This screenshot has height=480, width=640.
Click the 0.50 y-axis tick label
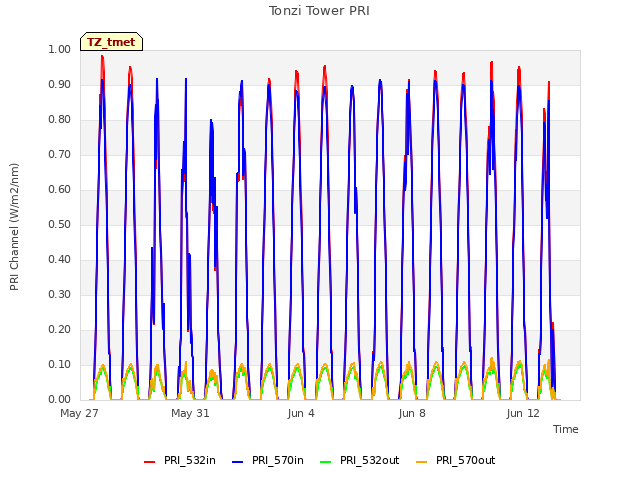coord(60,224)
